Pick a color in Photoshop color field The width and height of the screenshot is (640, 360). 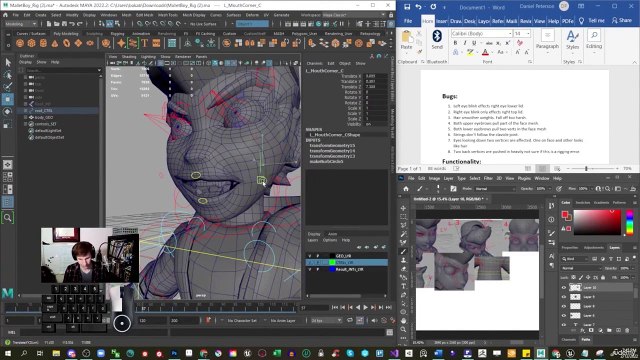598,222
